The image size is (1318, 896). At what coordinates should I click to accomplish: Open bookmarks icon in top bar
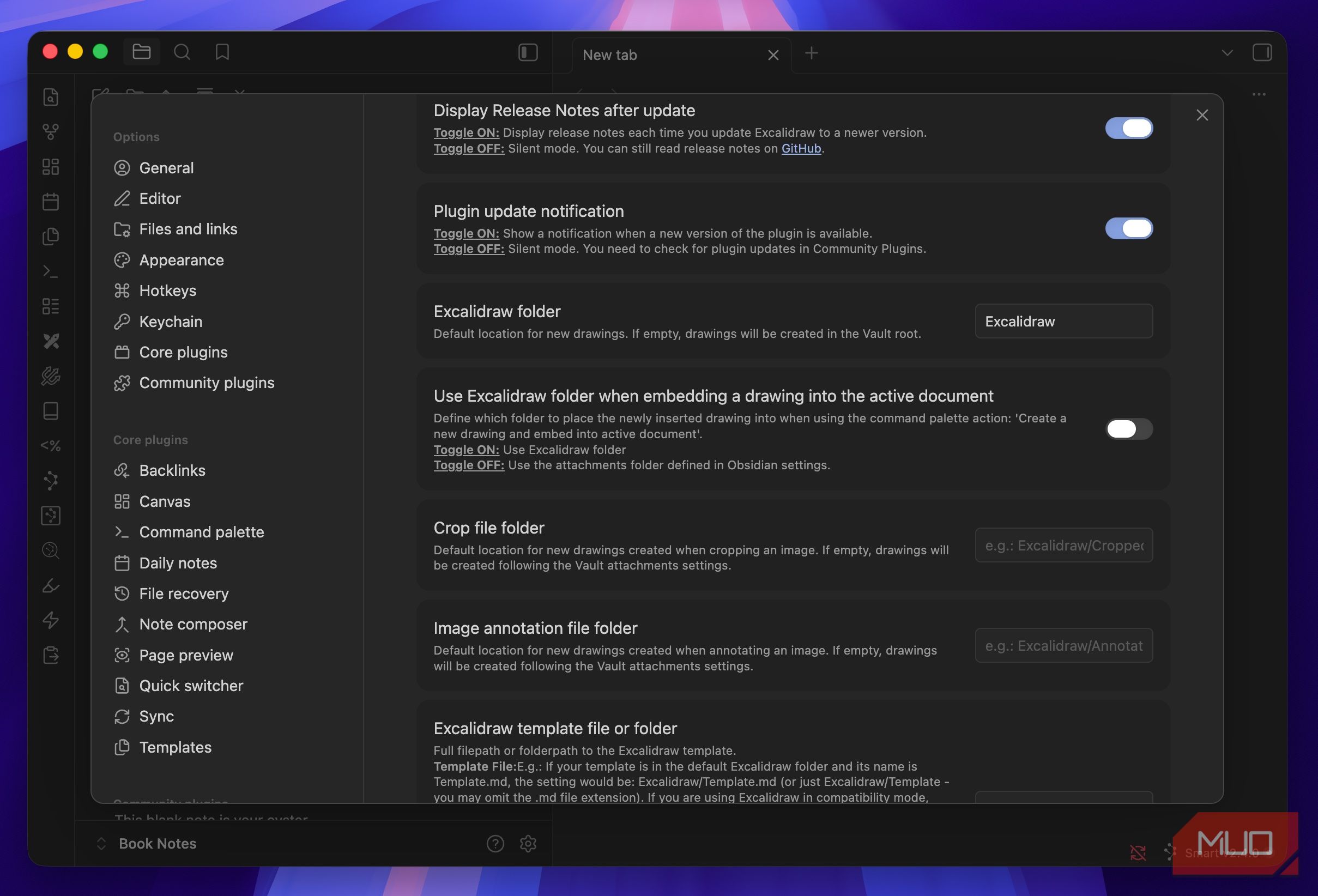222,52
